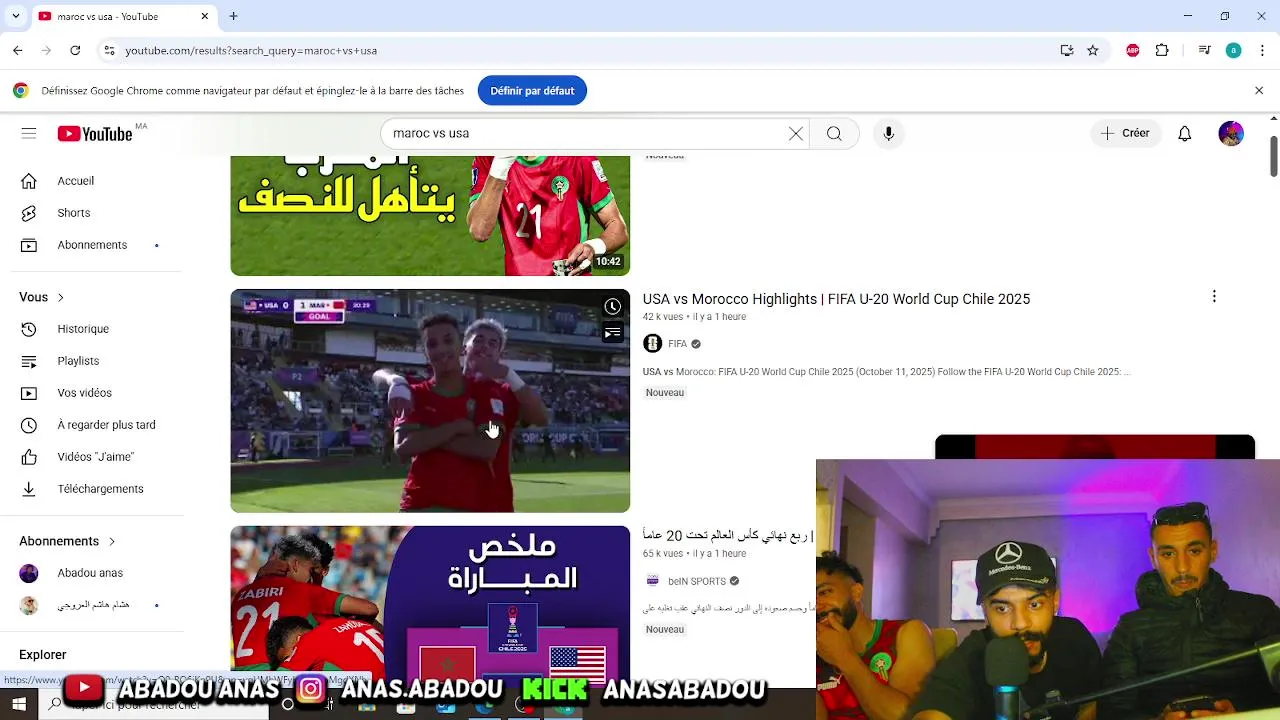This screenshot has width=1280, height=720.
Task: Open the Arabic-named subscription channel
Action: pyautogui.click(x=92, y=605)
